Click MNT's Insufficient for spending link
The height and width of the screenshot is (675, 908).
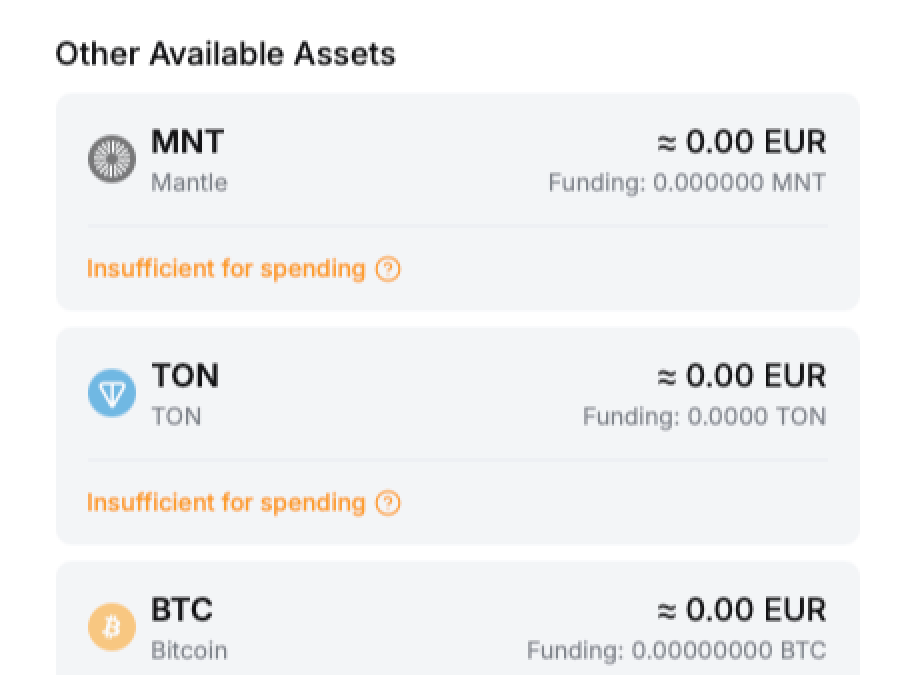(226, 269)
